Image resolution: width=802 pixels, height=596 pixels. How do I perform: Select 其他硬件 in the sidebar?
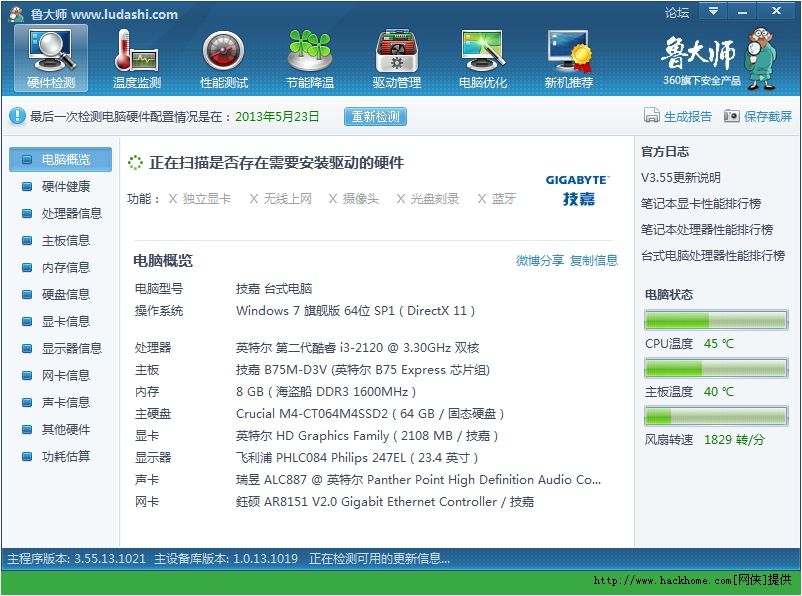(x=60, y=430)
